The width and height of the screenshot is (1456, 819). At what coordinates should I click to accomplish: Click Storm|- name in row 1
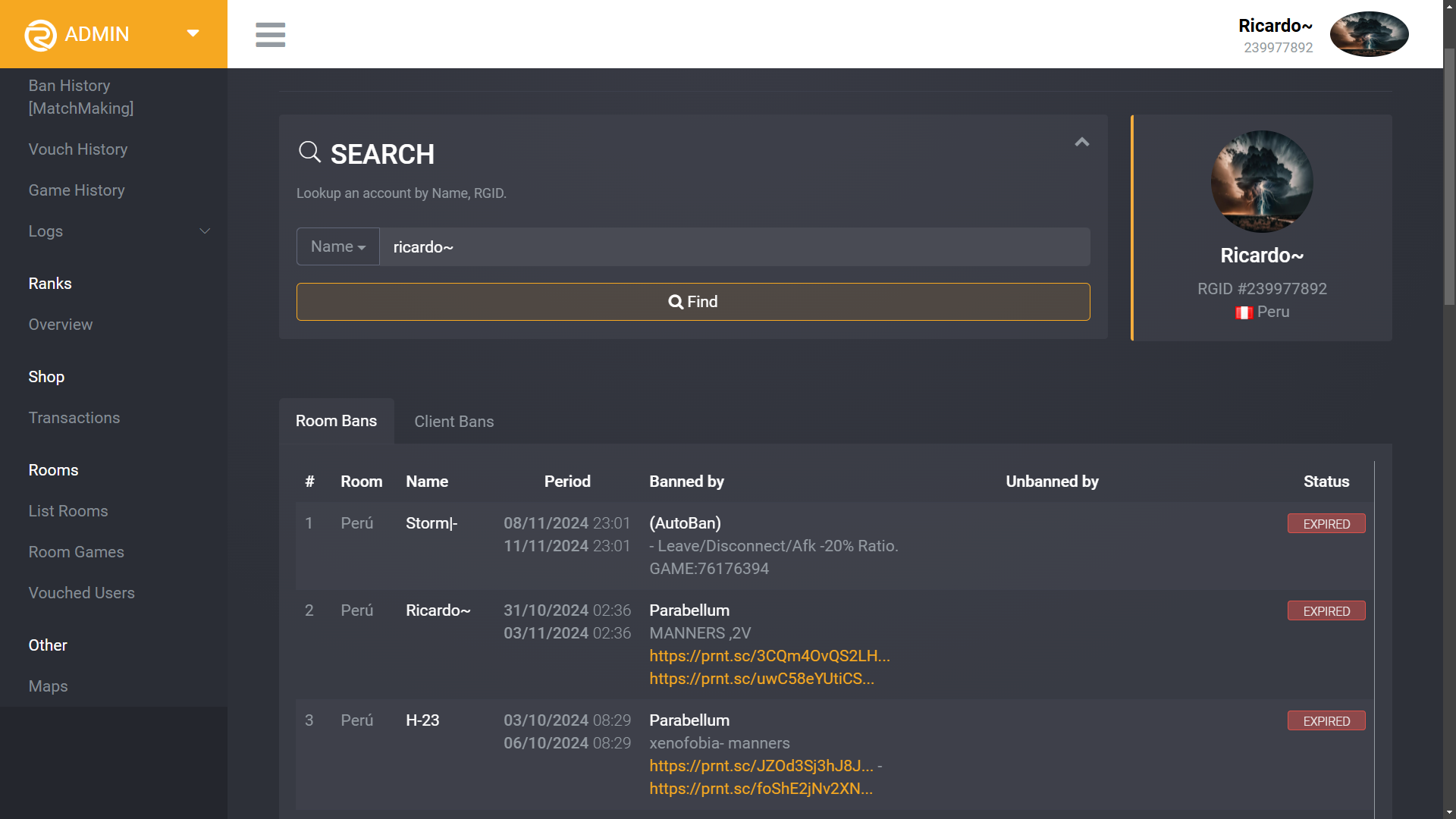pos(431,523)
